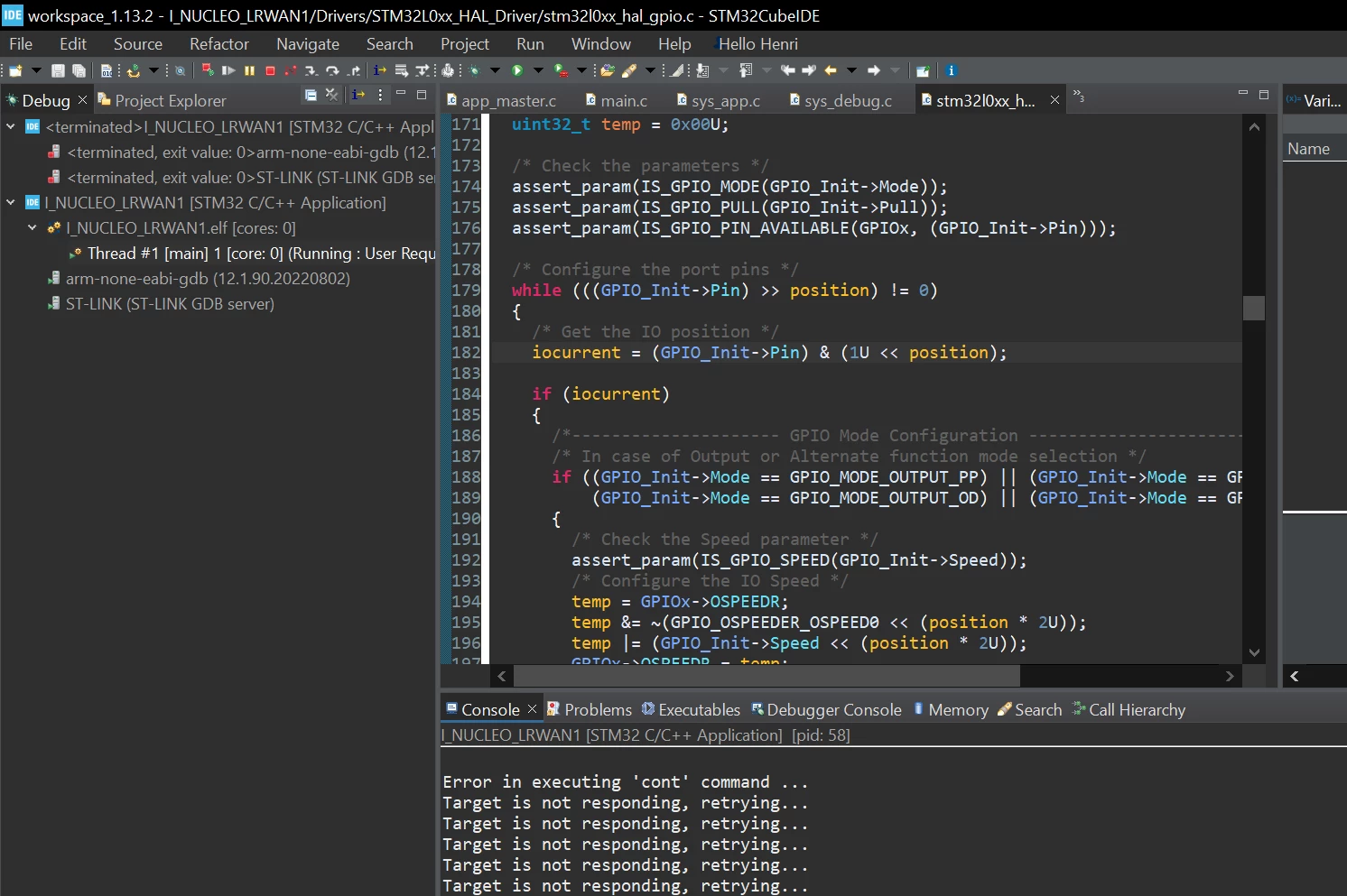Open the Search toolbar dropdown arrow
1347x896 pixels.
pyautogui.click(x=650, y=70)
